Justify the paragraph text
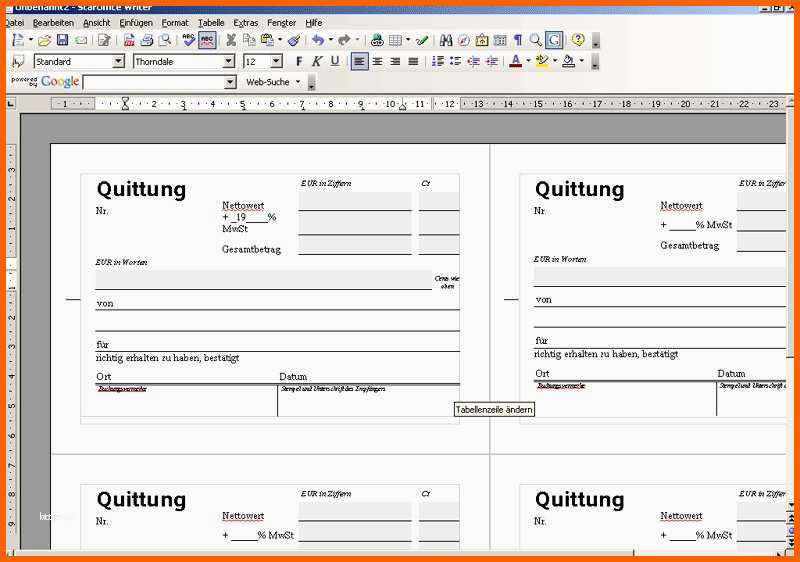Image resolution: width=800 pixels, height=562 pixels. coord(413,62)
